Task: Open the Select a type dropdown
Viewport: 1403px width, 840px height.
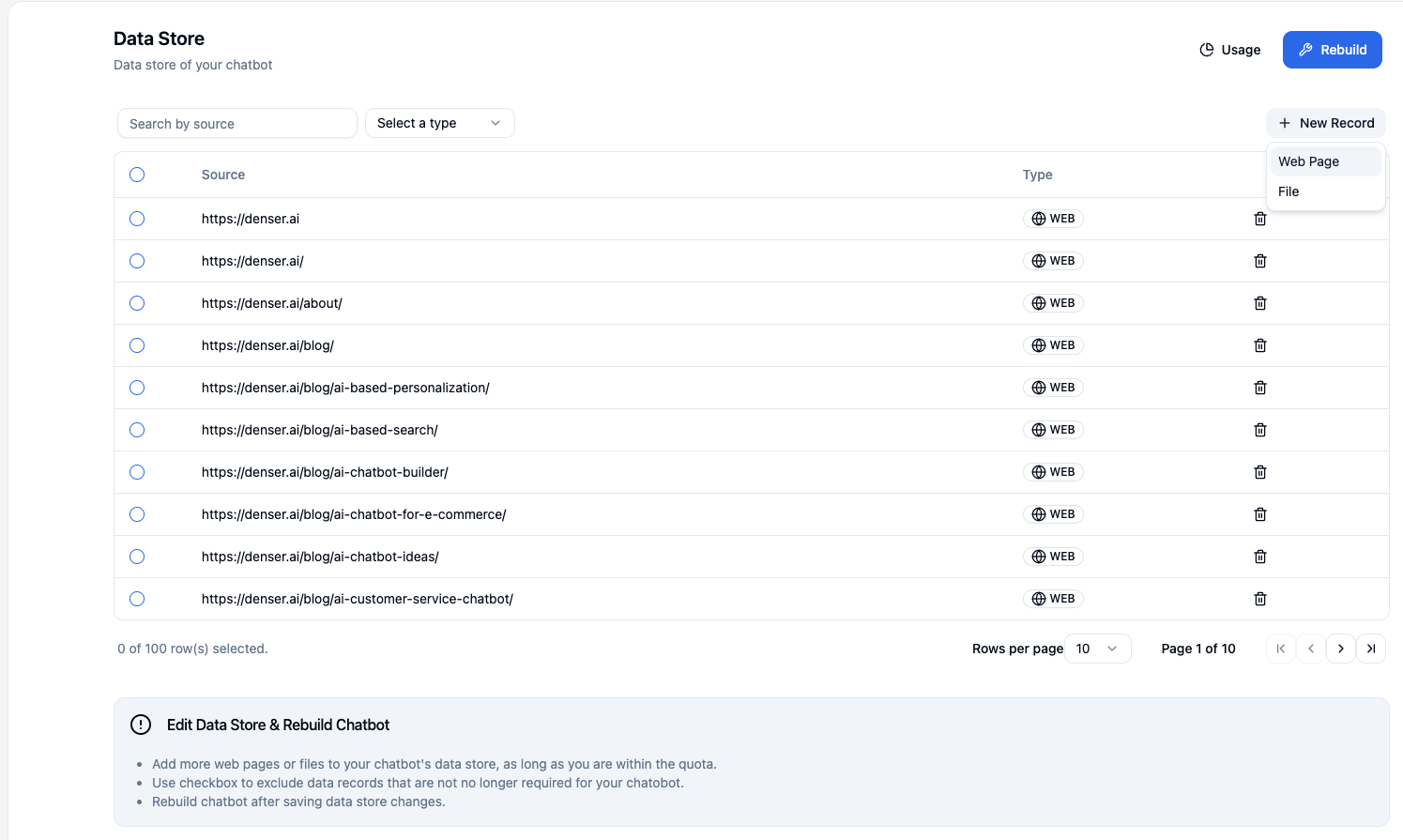Action: (x=439, y=123)
